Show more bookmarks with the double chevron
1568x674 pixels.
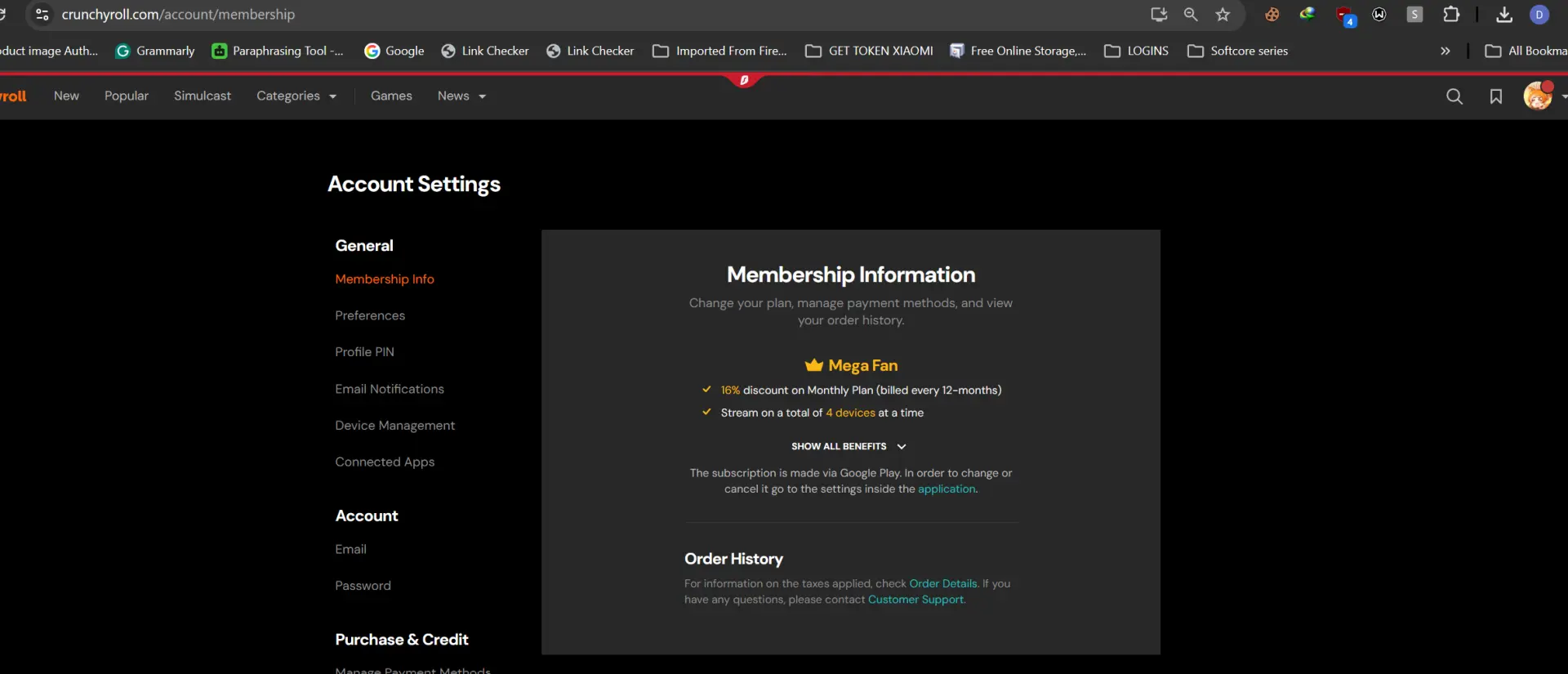click(1445, 51)
